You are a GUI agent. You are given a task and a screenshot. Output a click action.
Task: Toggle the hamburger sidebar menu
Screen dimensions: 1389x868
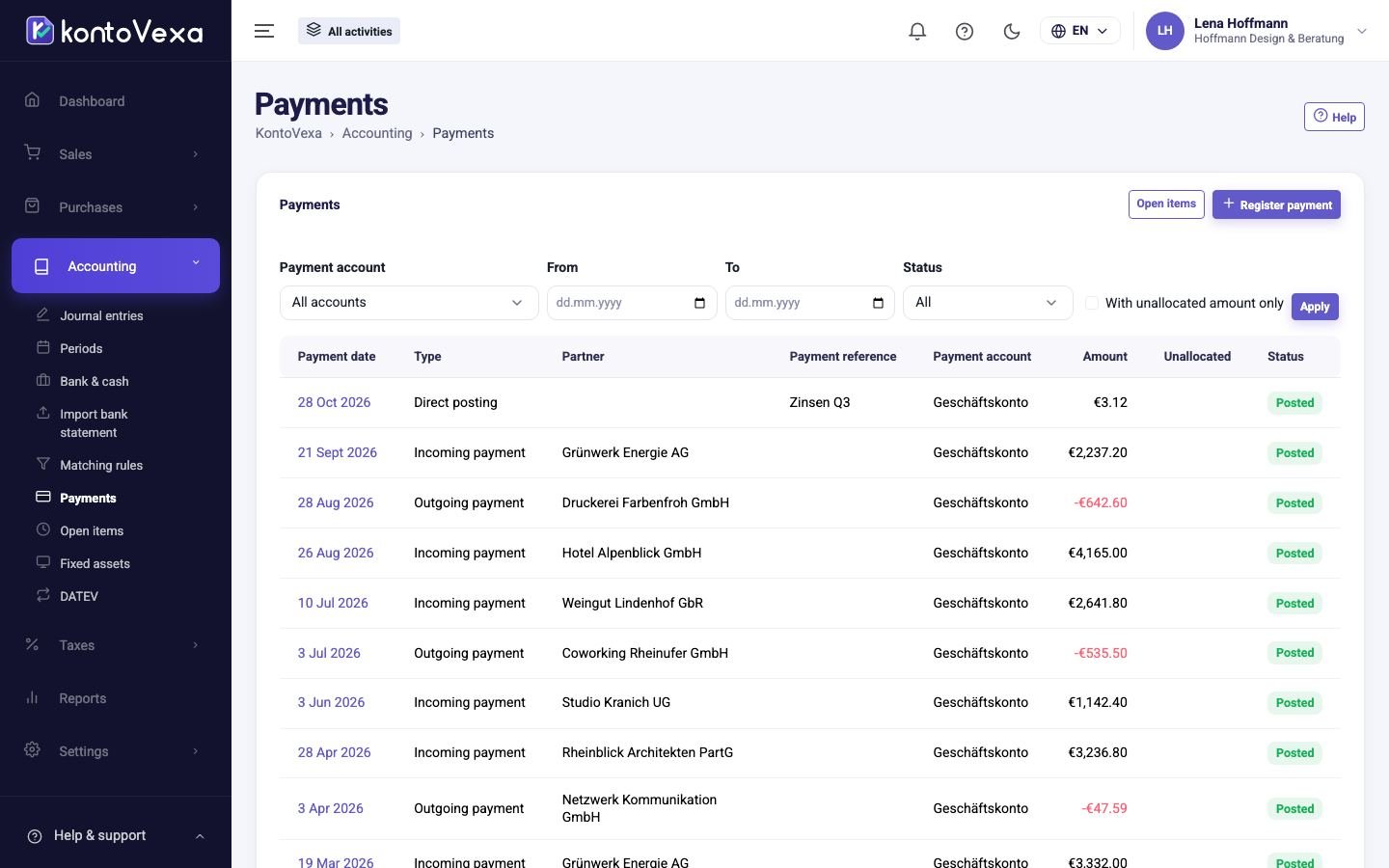(264, 31)
